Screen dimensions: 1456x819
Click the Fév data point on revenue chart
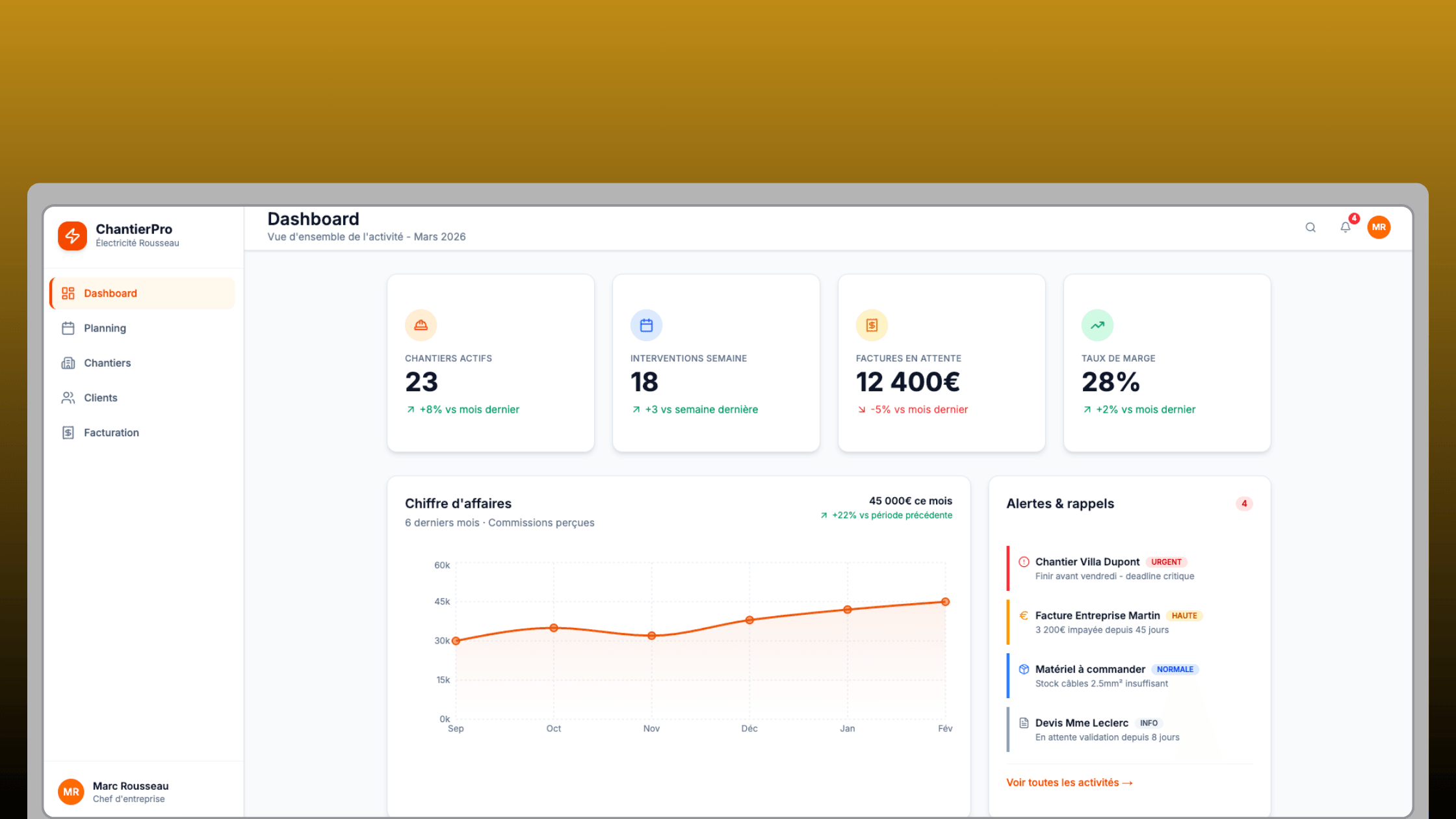945,601
